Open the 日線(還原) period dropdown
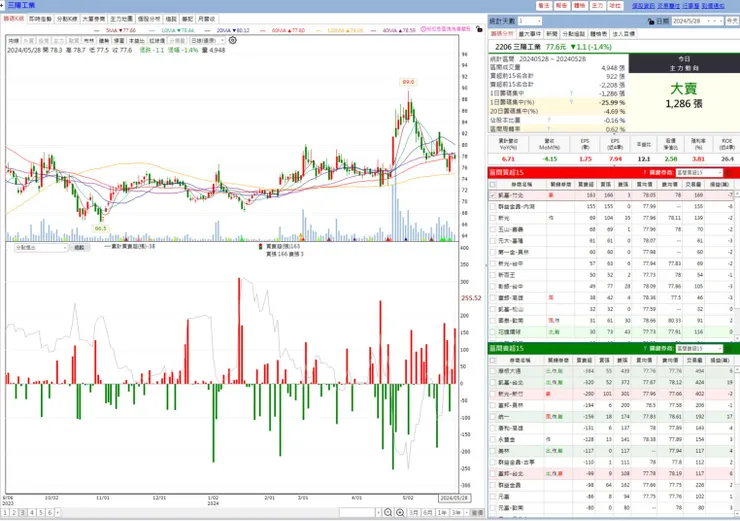This screenshot has height=521, width=740. (207, 41)
